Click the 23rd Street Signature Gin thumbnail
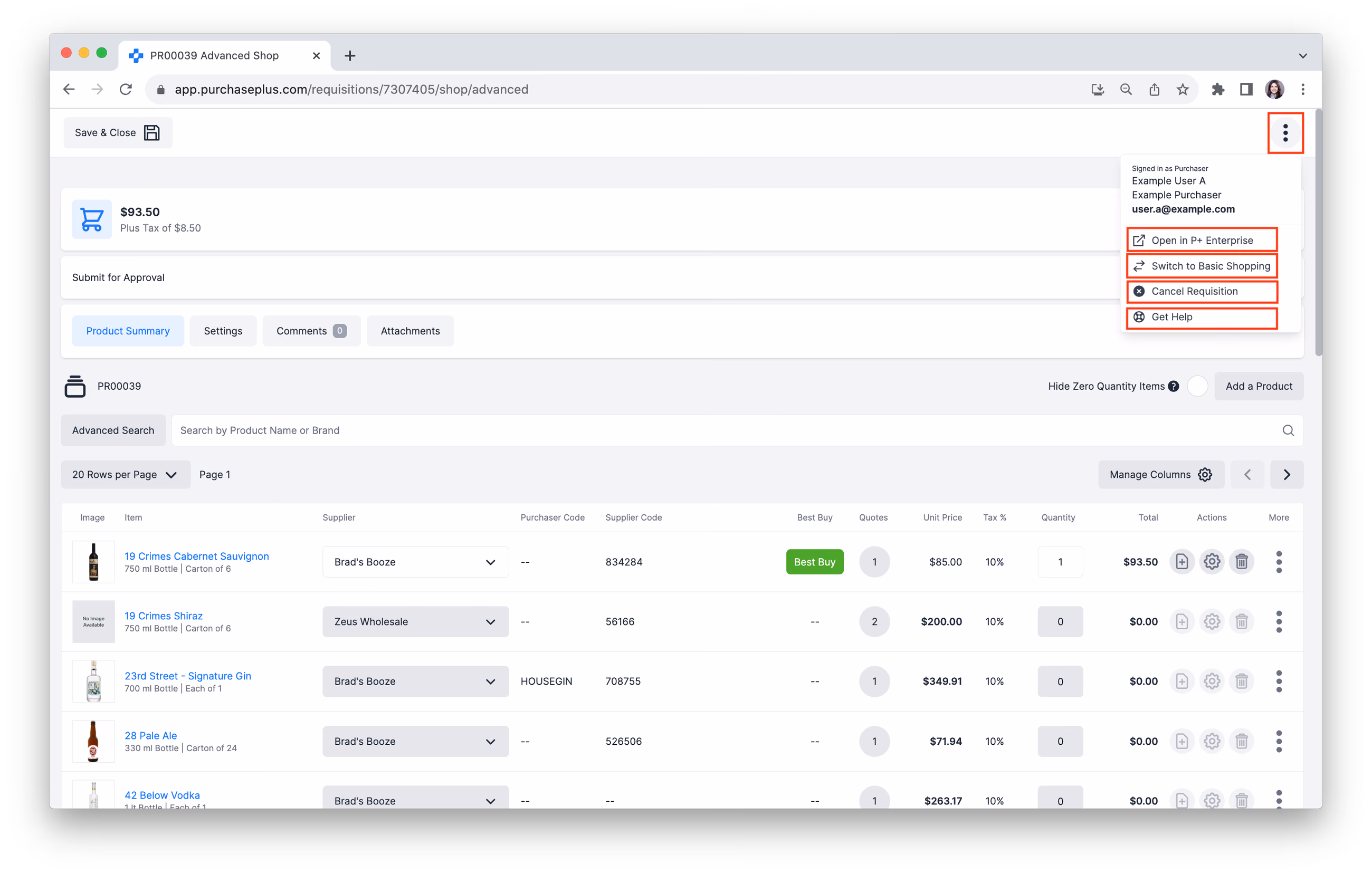Image resolution: width=1372 pixels, height=874 pixels. pos(93,681)
